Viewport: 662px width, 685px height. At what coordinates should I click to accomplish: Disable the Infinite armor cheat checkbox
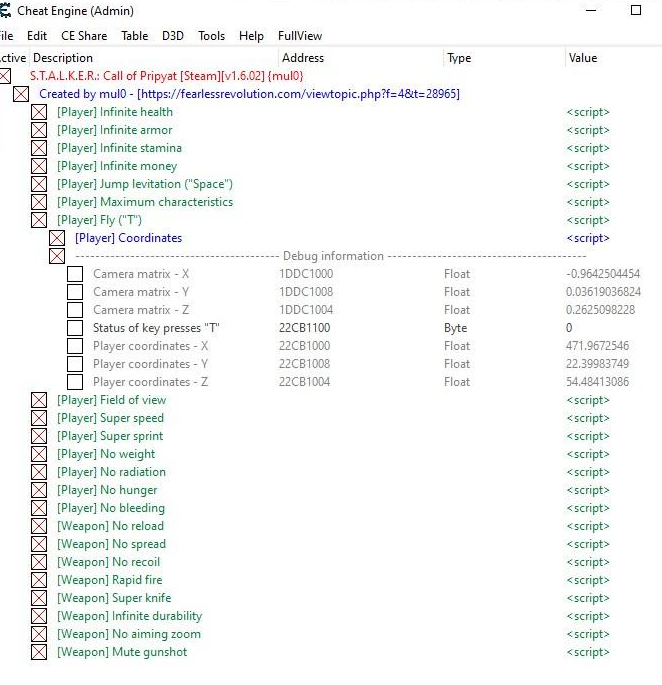pyautogui.click(x=39, y=130)
